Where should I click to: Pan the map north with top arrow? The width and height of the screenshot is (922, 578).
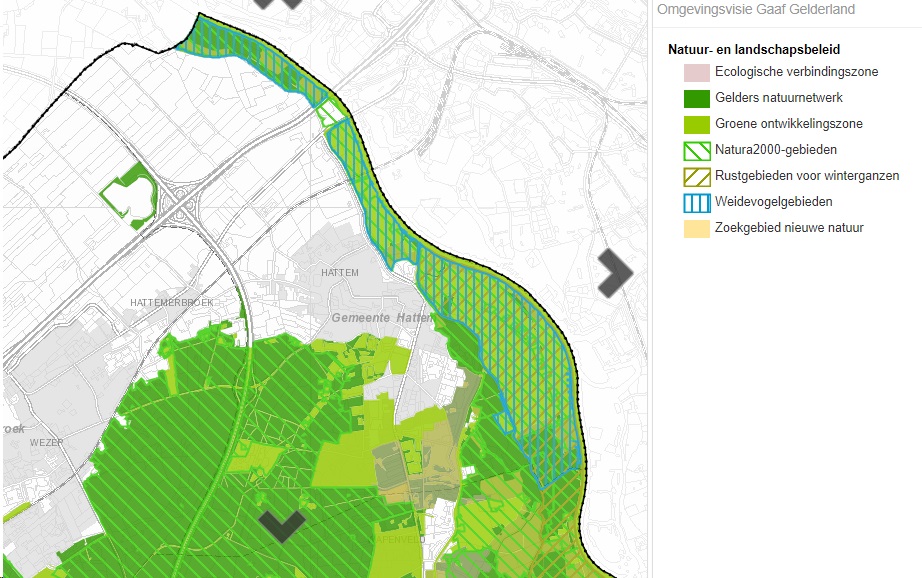pyautogui.click(x=277, y=3)
